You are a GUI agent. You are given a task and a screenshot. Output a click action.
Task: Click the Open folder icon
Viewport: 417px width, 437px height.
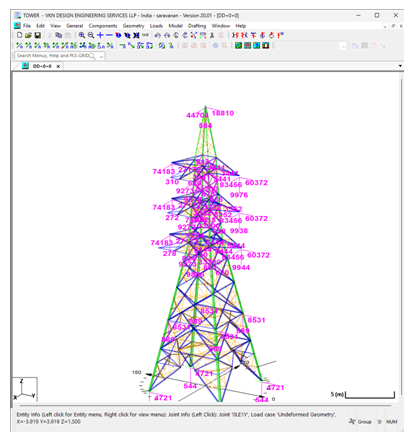(x=28, y=35)
